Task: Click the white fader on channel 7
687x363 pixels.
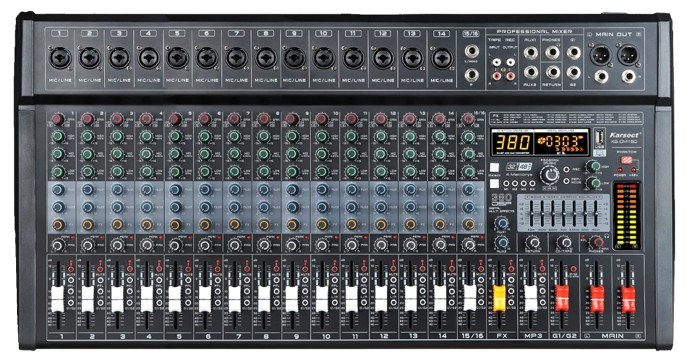Action: [235, 298]
